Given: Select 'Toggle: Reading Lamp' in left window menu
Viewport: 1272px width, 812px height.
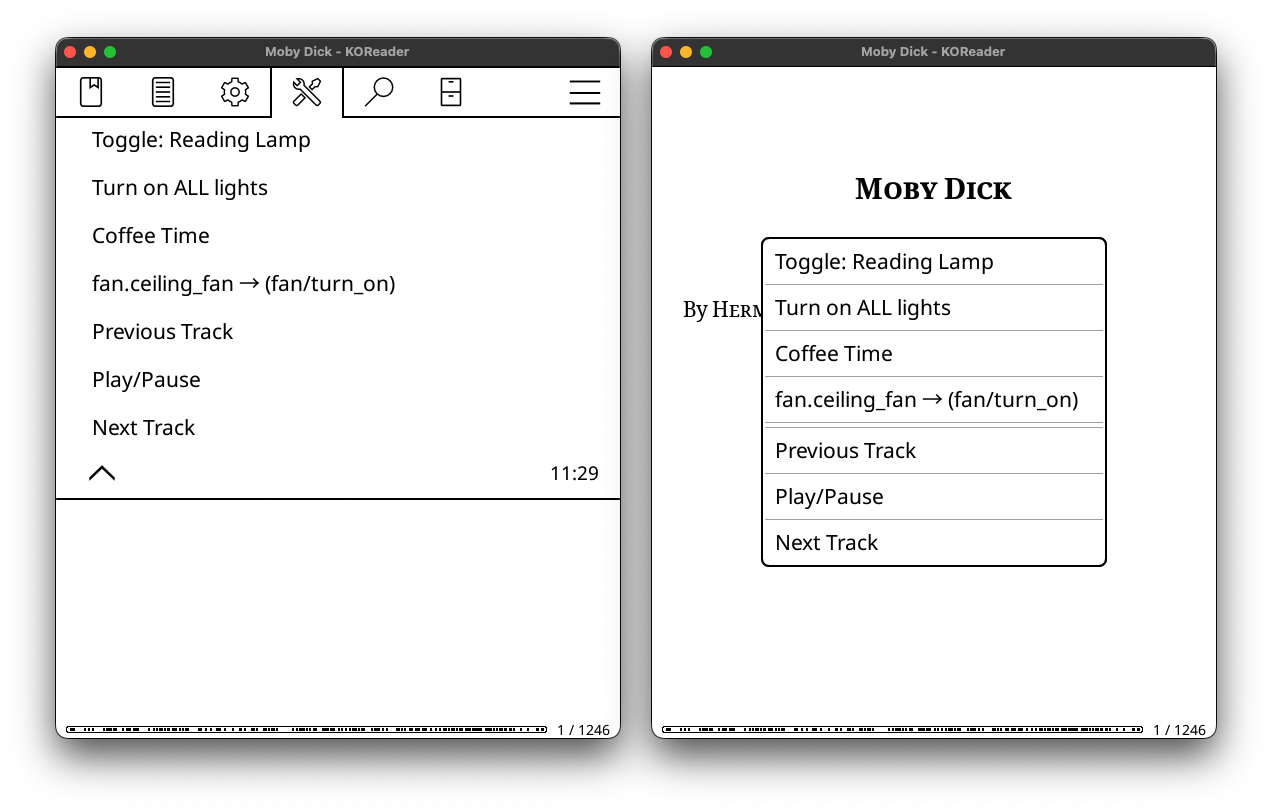Looking at the screenshot, I should pos(338,140).
